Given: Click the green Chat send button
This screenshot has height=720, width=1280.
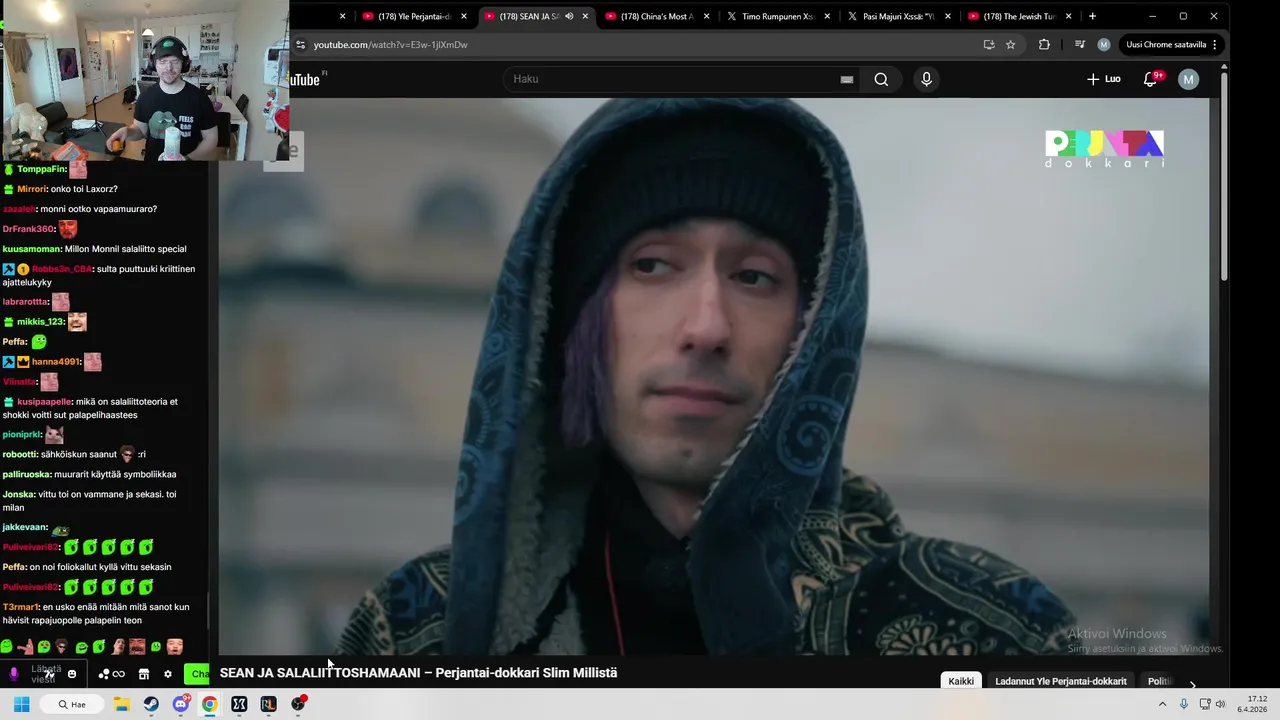Looking at the screenshot, I should [x=198, y=674].
